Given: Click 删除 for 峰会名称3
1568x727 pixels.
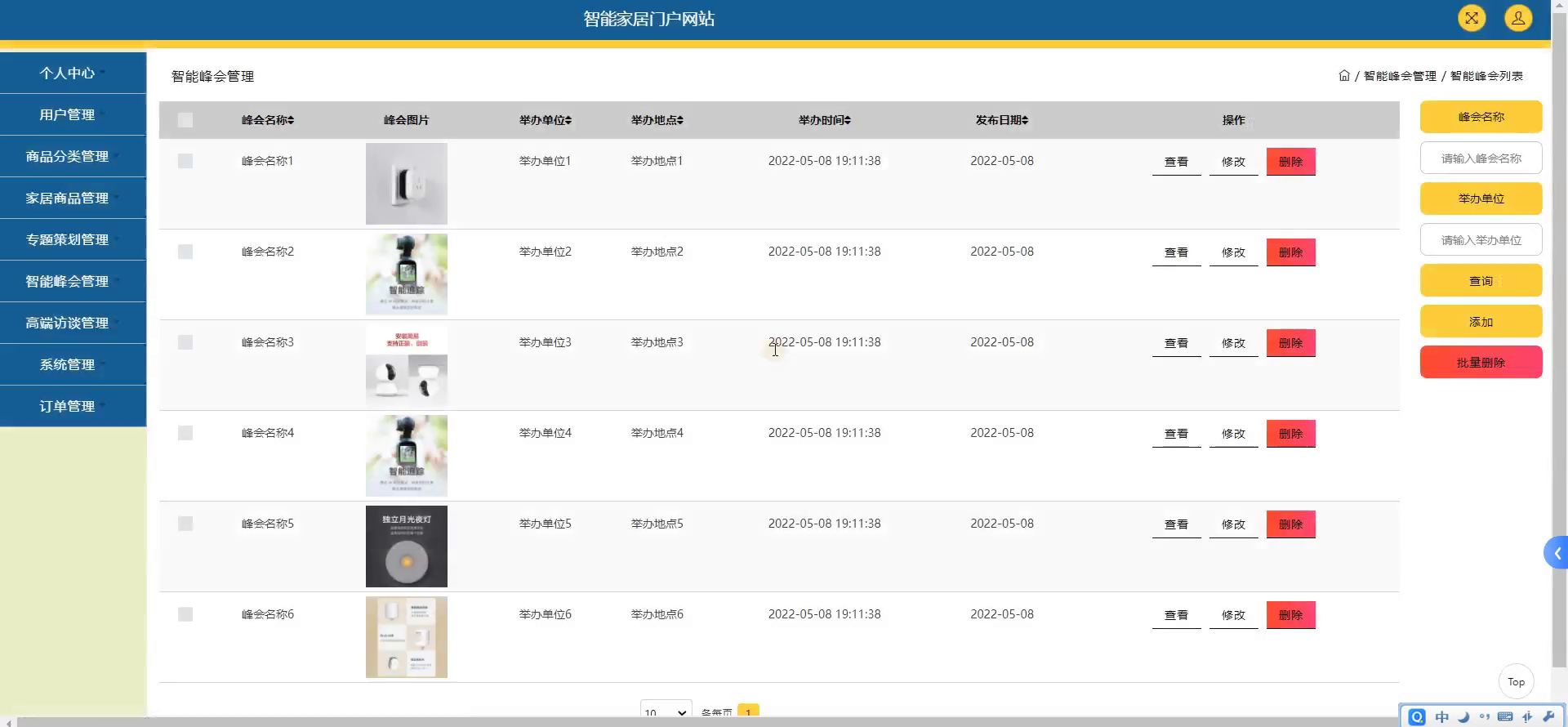Looking at the screenshot, I should click(x=1290, y=343).
